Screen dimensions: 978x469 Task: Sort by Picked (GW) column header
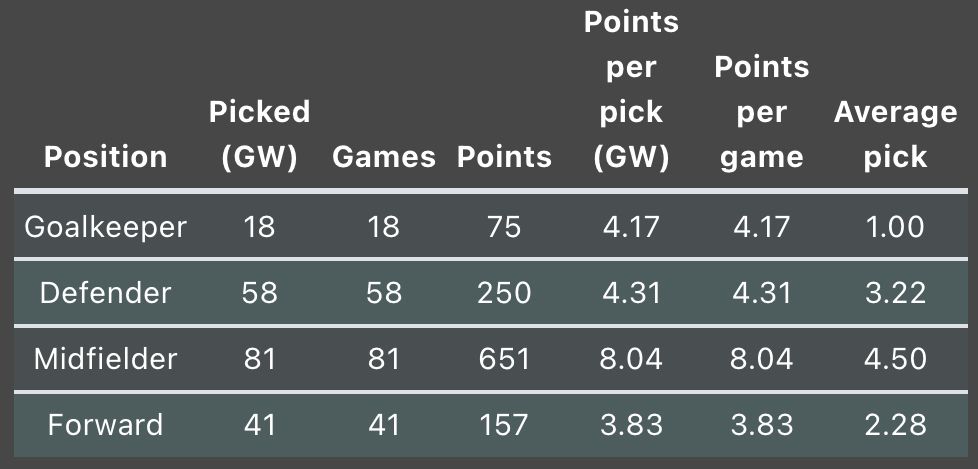259,135
